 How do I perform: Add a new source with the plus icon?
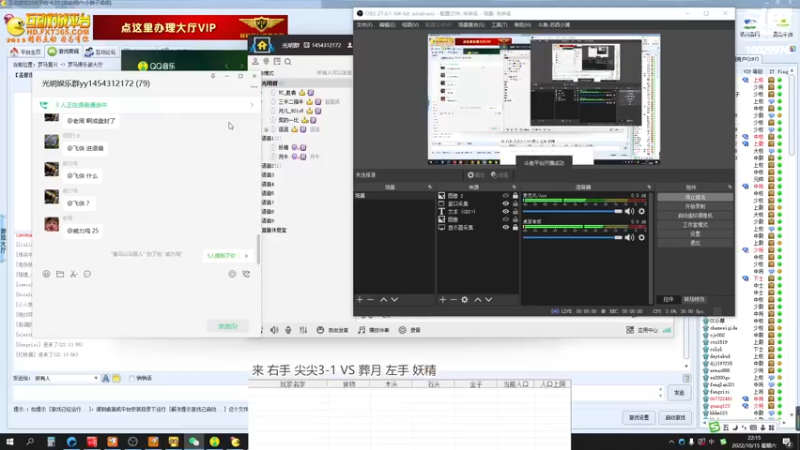pyautogui.click(x=442, y=299)
